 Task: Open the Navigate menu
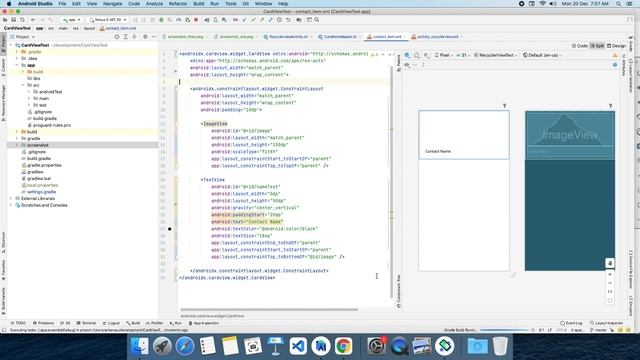(x=113, y=4)
